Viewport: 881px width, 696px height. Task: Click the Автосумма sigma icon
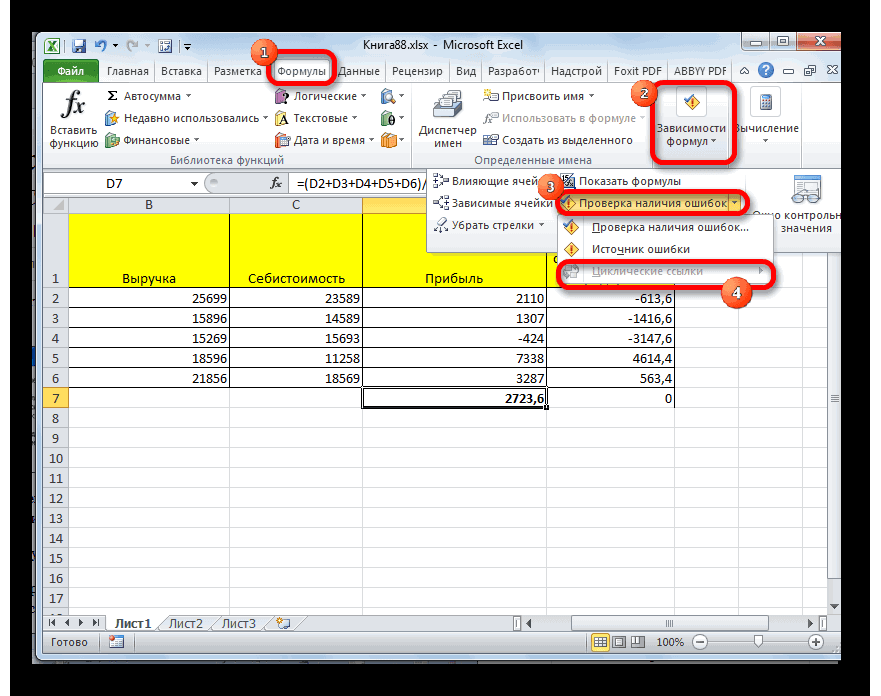[x=113, y=96]
